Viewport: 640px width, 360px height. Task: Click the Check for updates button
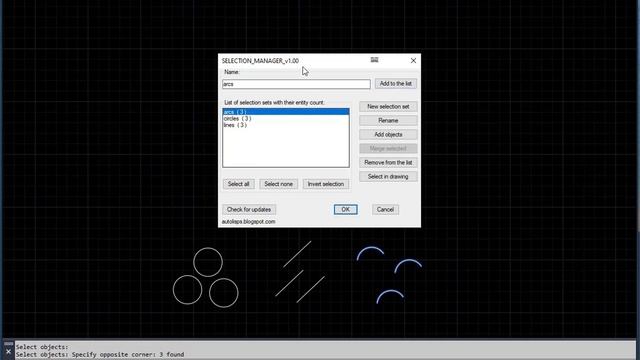[x=249, y=209]
